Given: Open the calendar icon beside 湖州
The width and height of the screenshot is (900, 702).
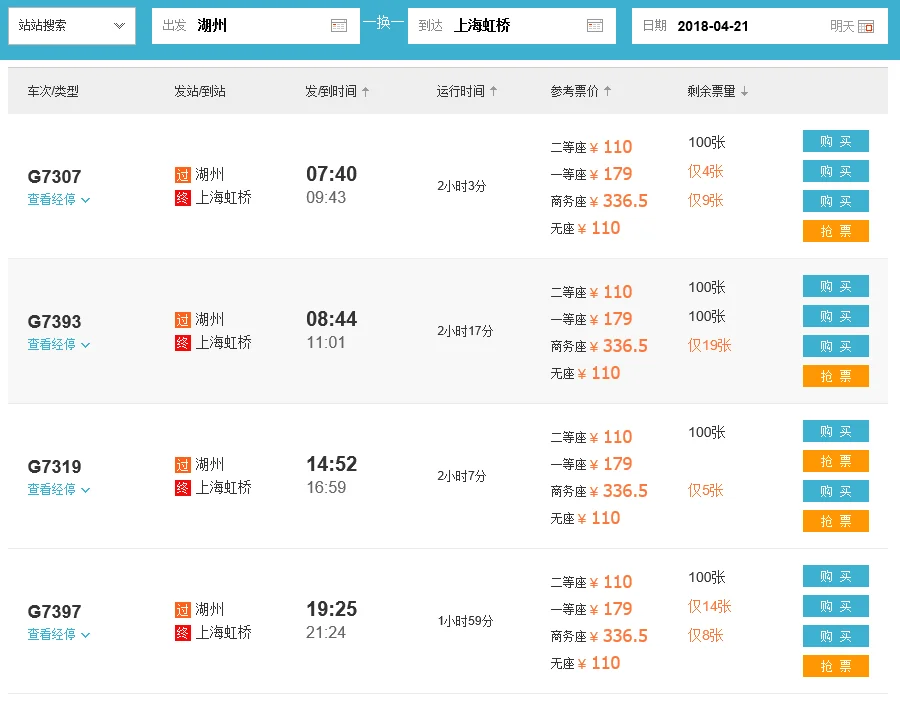Looking at the screenshot, I should (341, 26).
